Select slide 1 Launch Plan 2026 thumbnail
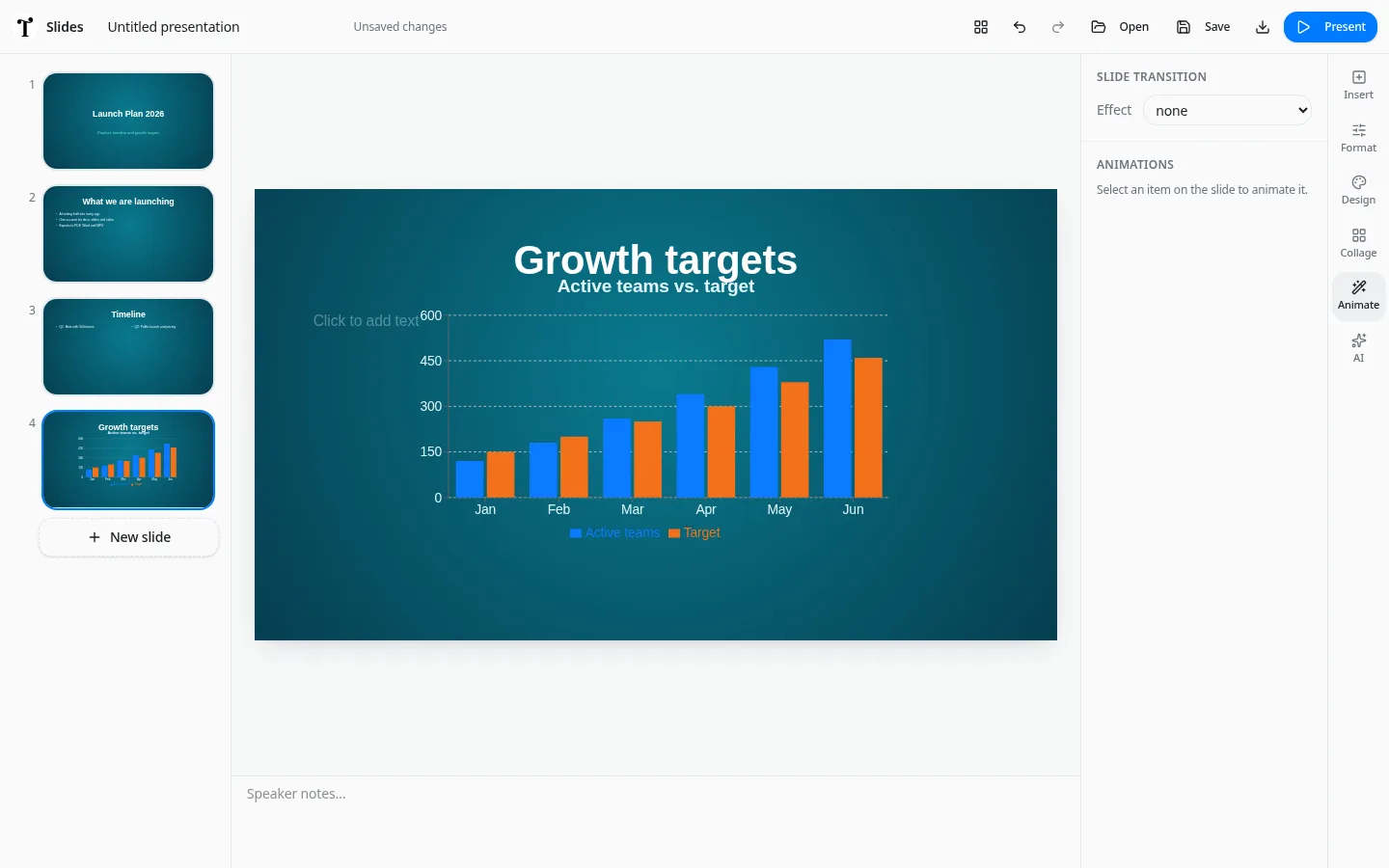The height and width of the screenshot is (868, 1389). [128, 122]
